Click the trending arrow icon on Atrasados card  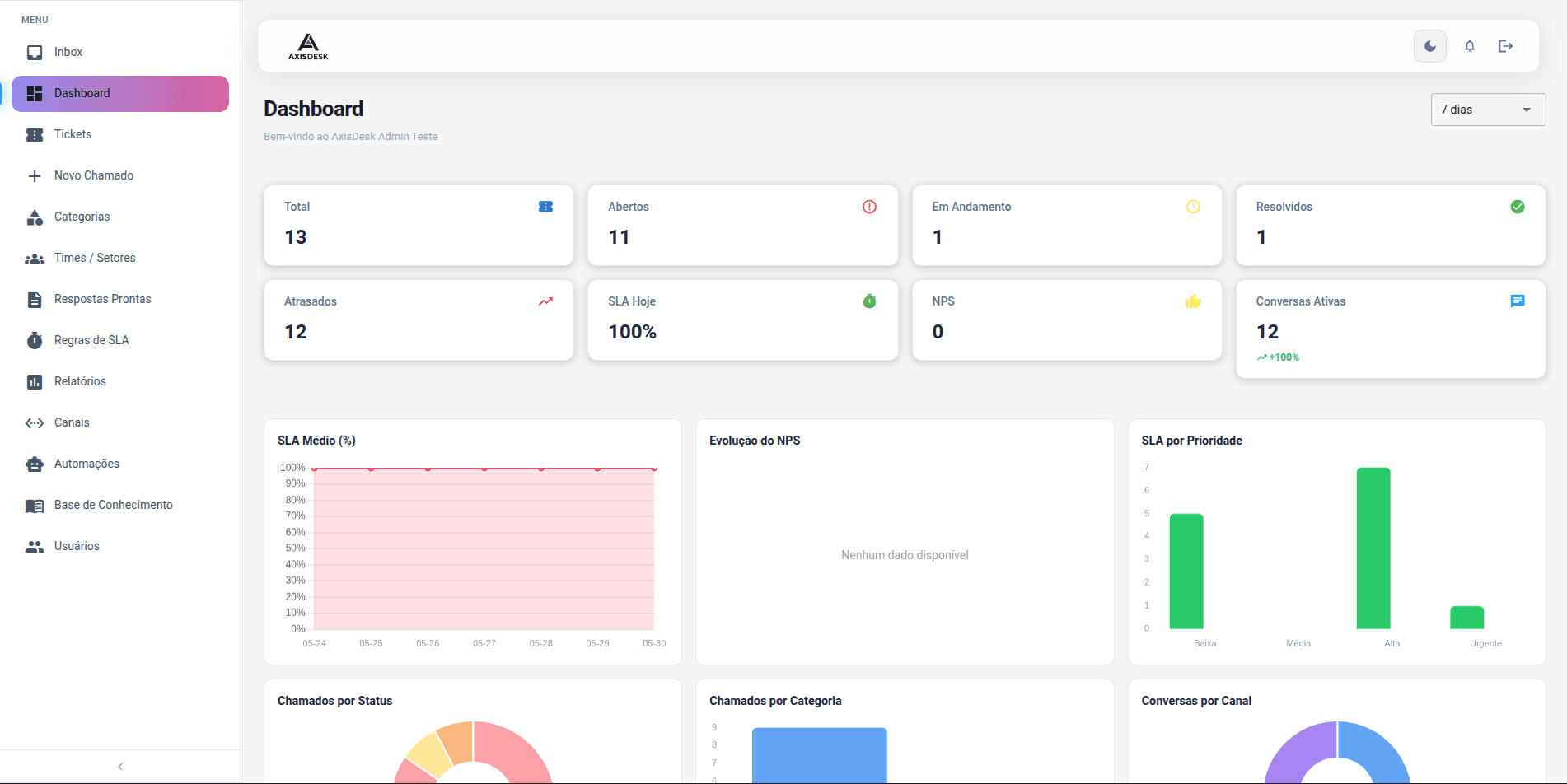pyautogui.click(x=545, y=301)
